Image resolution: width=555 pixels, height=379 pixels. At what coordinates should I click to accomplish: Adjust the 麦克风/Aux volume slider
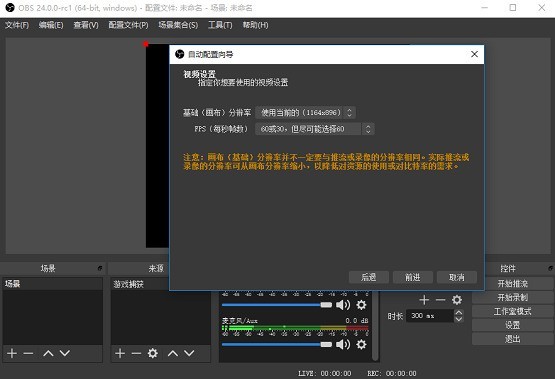(x=277, y=344)
